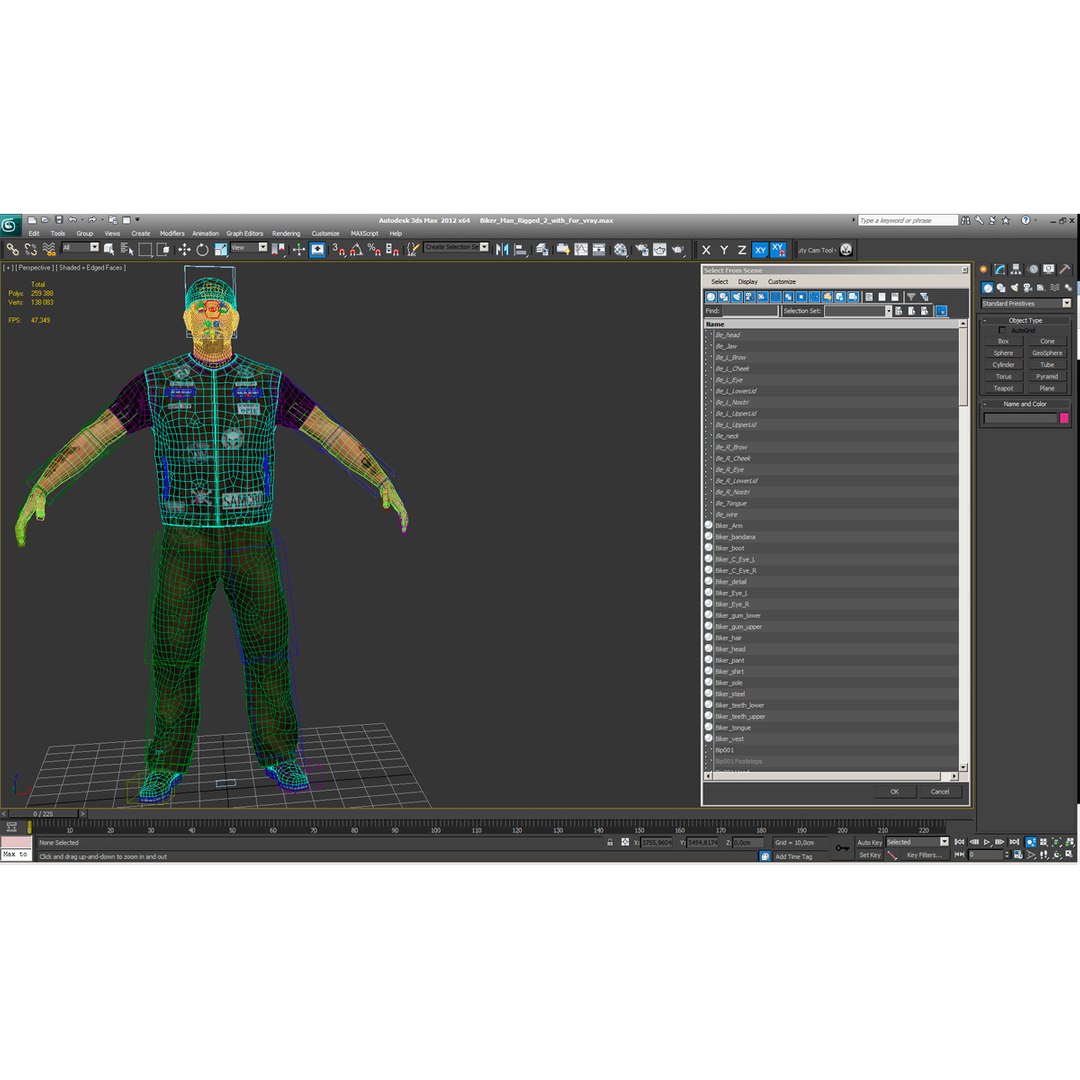The width and height of the screenshot is (1080, 1080).
Task: Open the Material Editor icon
Action: click(x=621, y=249)
